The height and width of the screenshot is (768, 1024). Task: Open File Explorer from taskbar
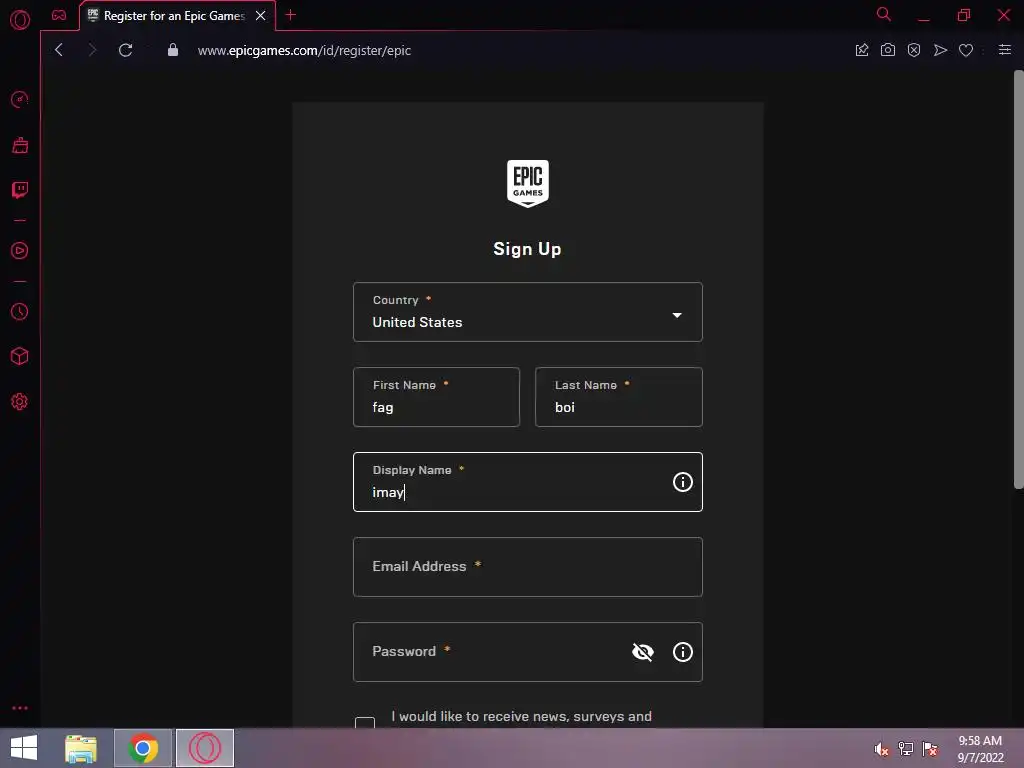coord(81,748)
